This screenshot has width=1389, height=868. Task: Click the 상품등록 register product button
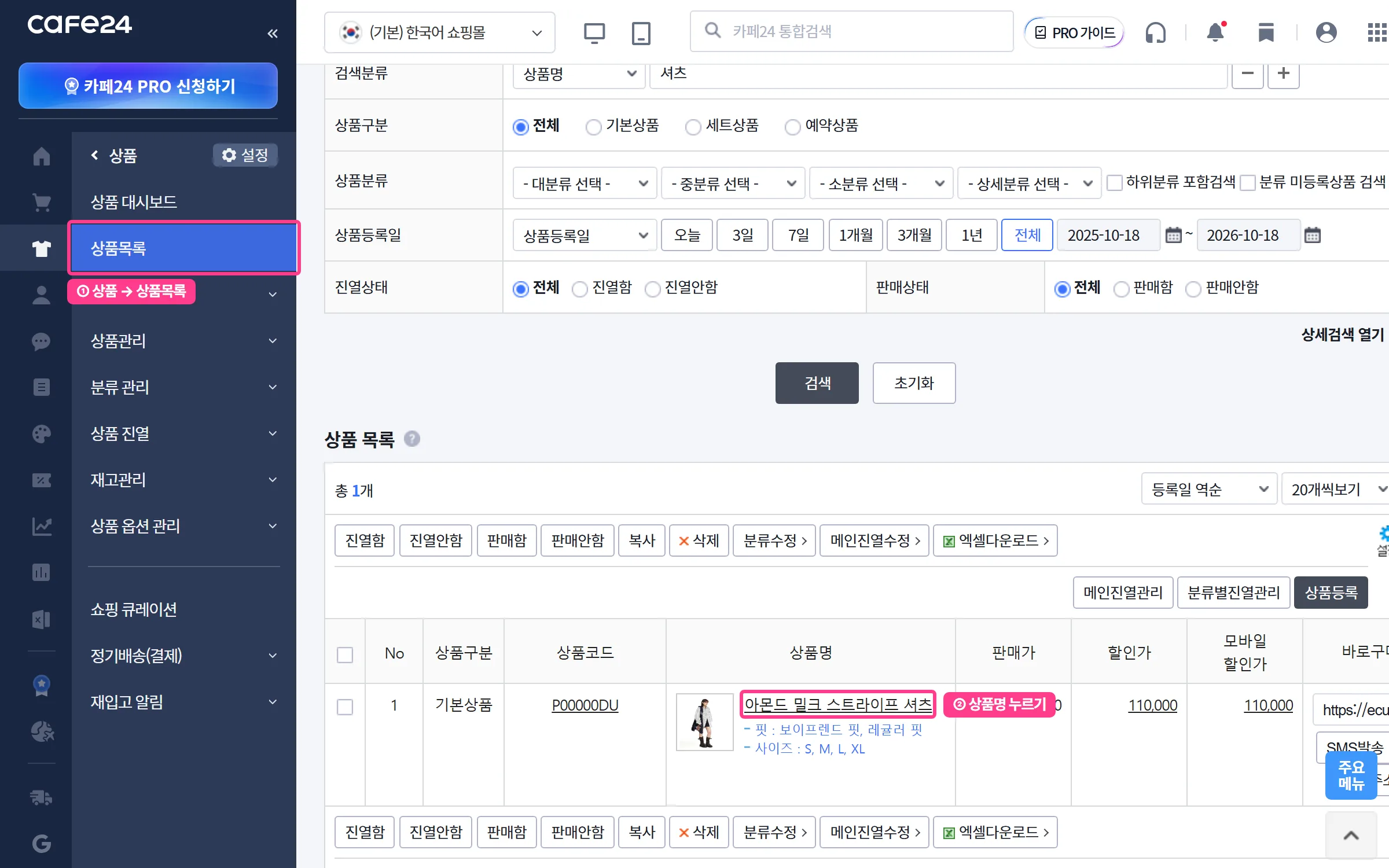[x=1331, y=593]
